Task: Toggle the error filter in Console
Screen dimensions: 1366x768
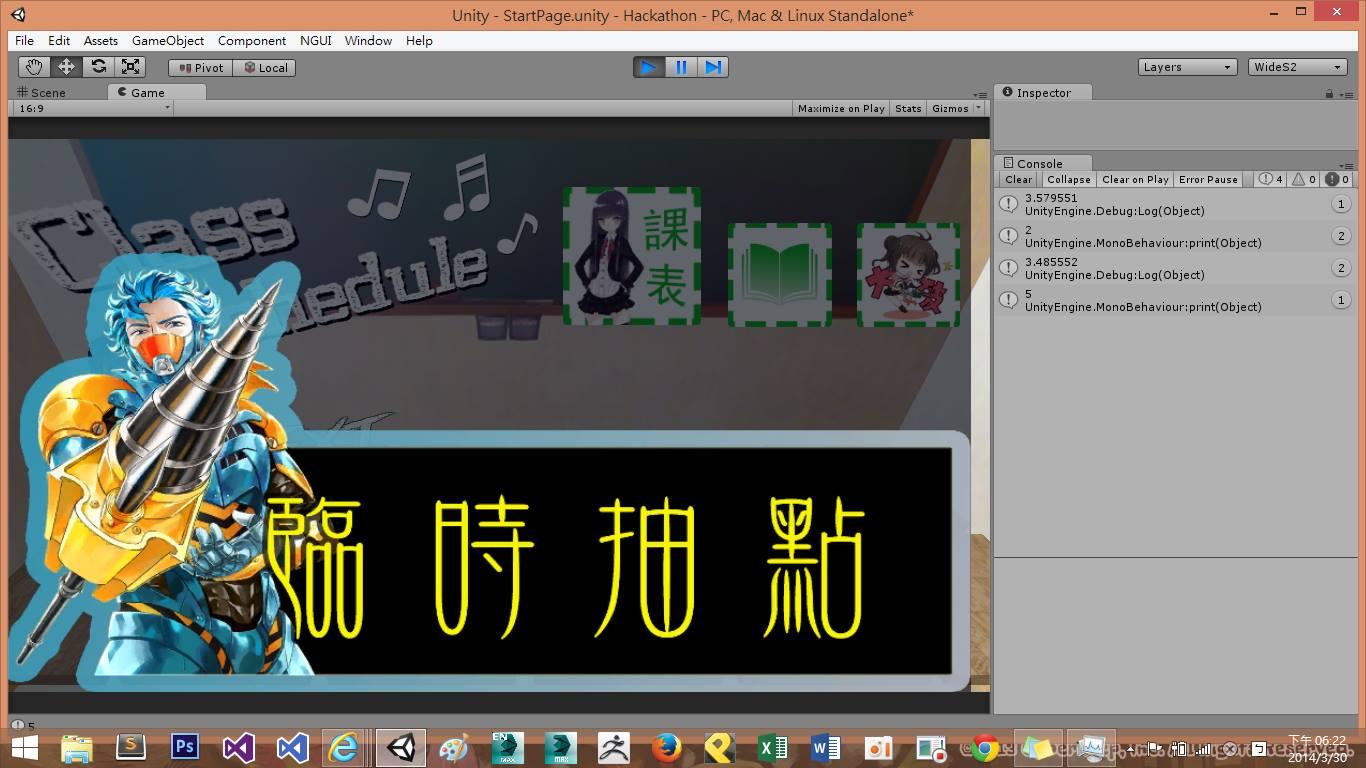Action: pyautogui.click(x=1337, y=179)
